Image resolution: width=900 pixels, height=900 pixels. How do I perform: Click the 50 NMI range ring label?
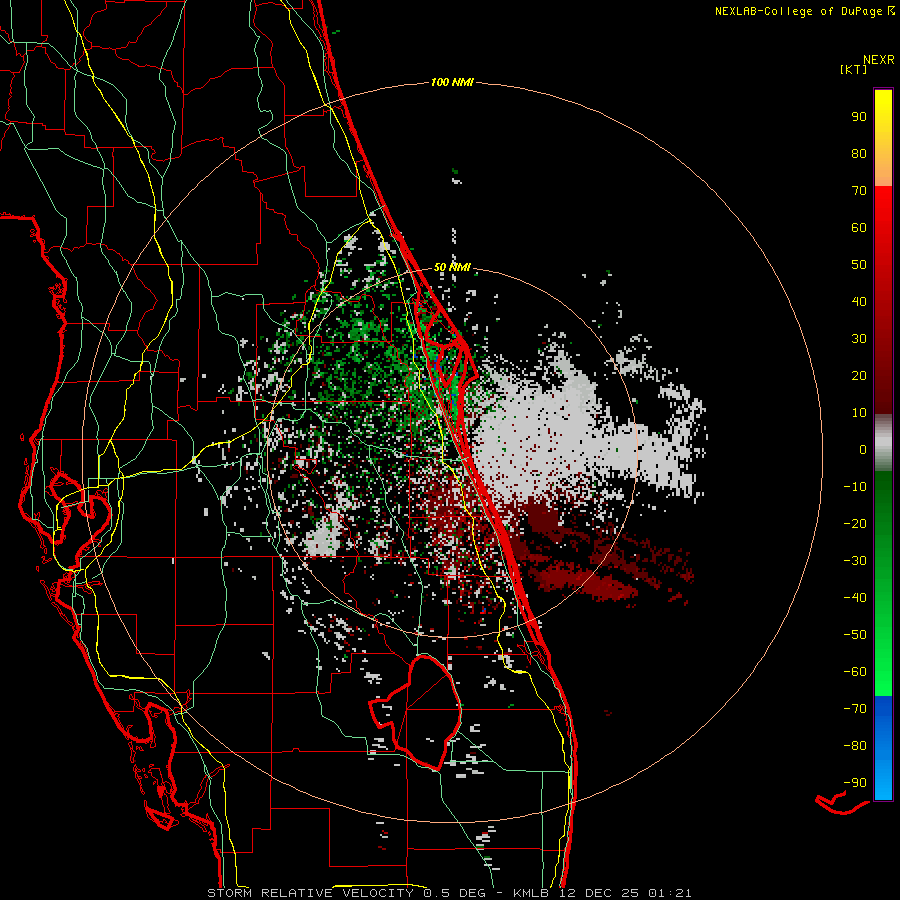click(452, 267)
